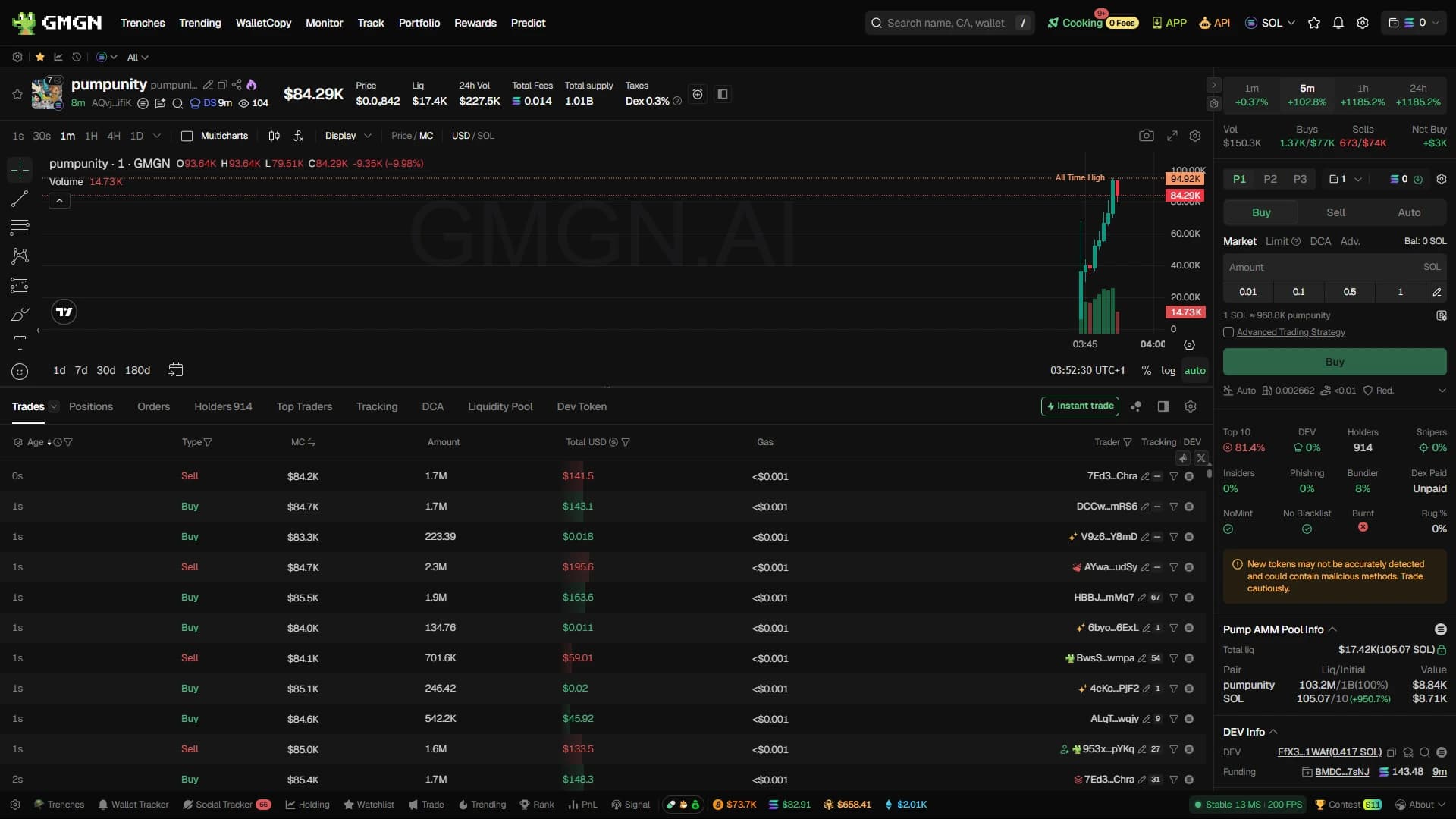Screen dimensions: 1456x819
Task: Open Social Tracker in the bottom bar
Action: click(226, 805)
